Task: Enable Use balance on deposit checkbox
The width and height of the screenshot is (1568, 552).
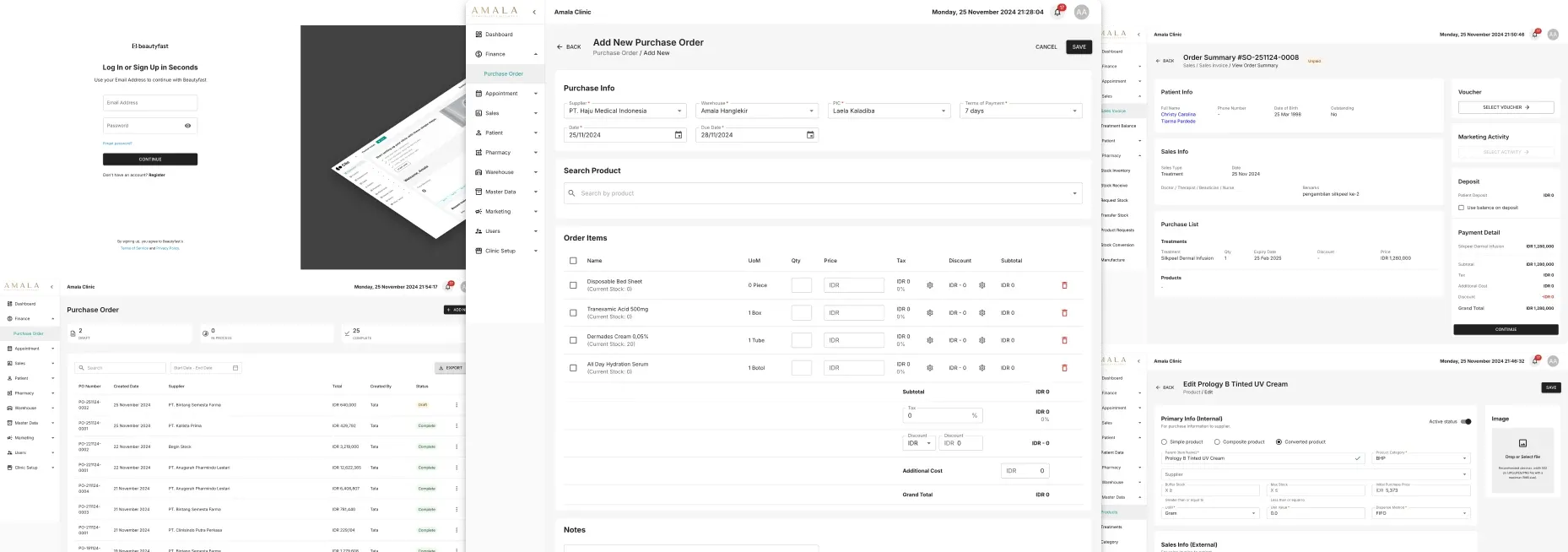Action: click(x=1461, y=208)
